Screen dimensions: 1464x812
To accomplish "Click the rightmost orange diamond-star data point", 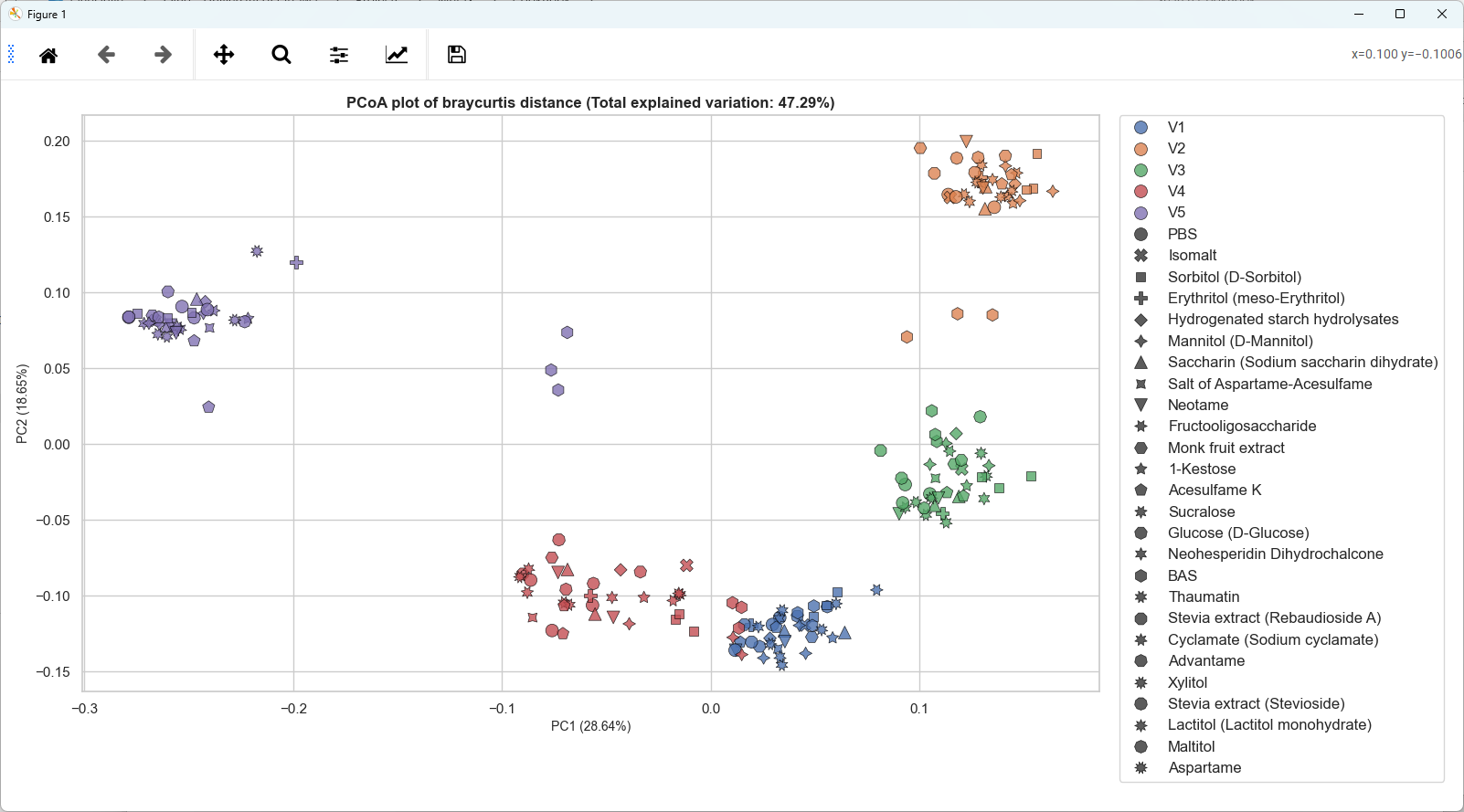I will pyautogui.click(x=1053, y=191).
